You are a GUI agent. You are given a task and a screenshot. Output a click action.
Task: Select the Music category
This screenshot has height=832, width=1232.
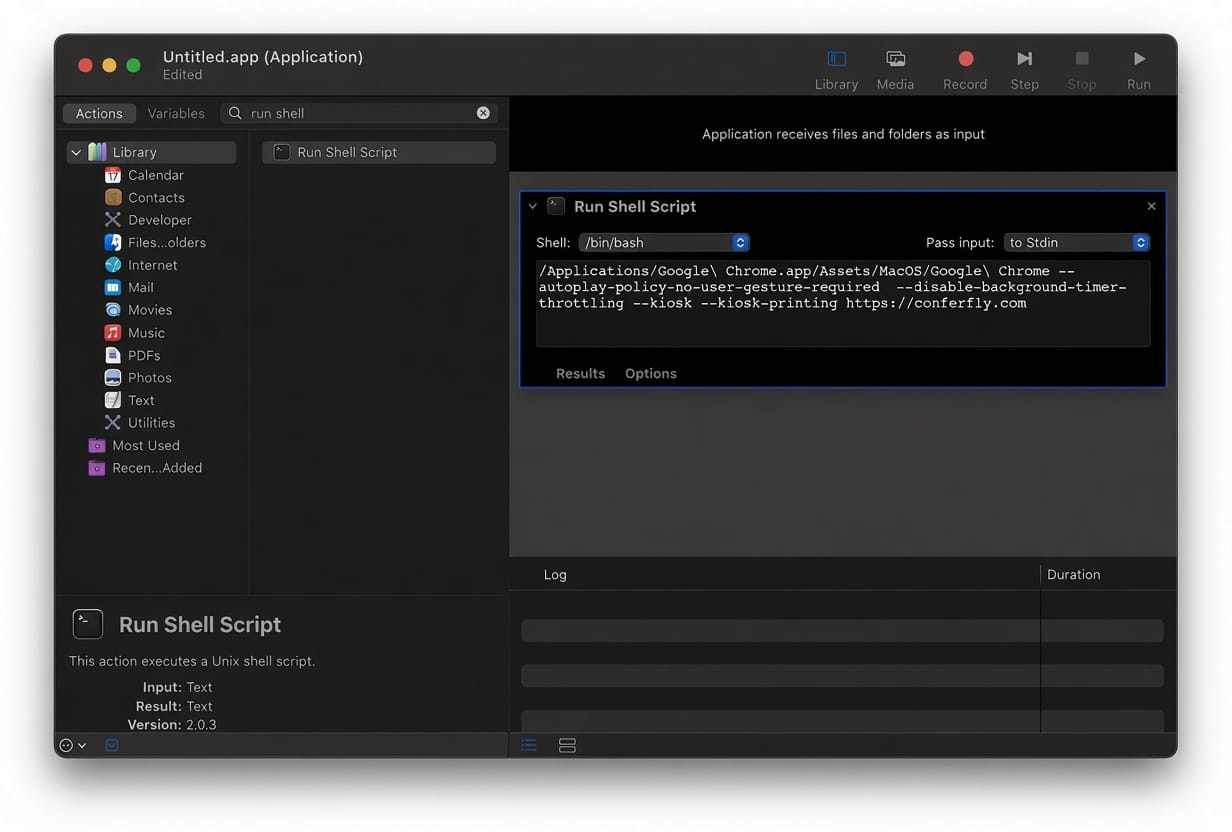135,332
